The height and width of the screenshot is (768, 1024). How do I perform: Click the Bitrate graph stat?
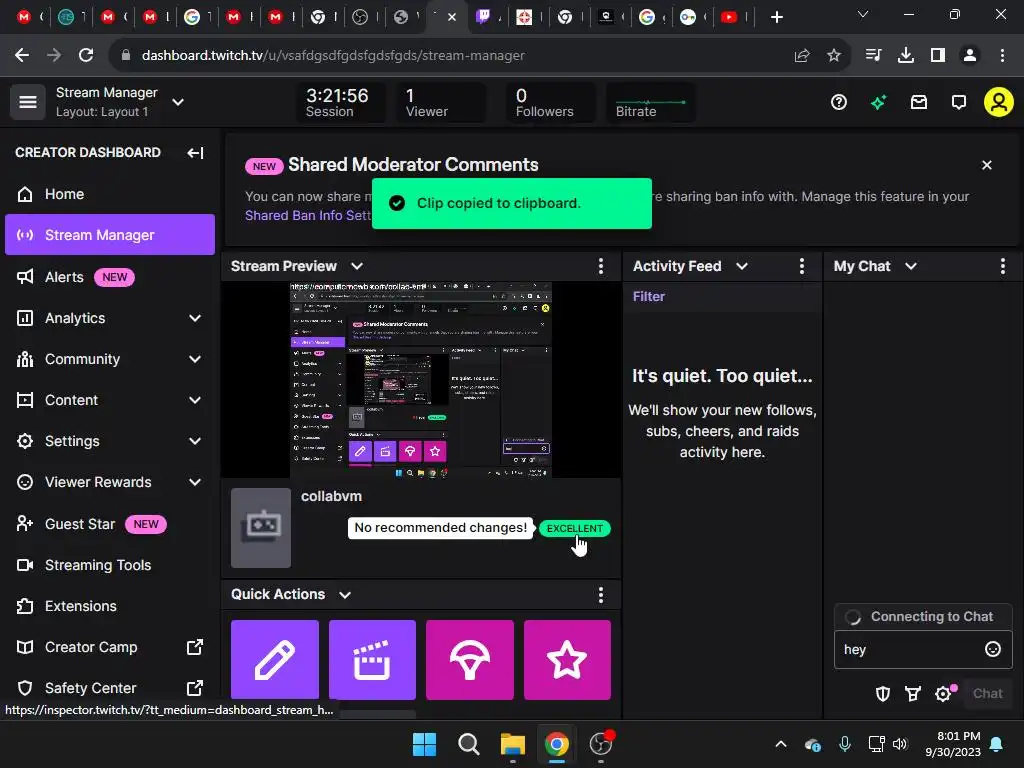tap(650, 103)
